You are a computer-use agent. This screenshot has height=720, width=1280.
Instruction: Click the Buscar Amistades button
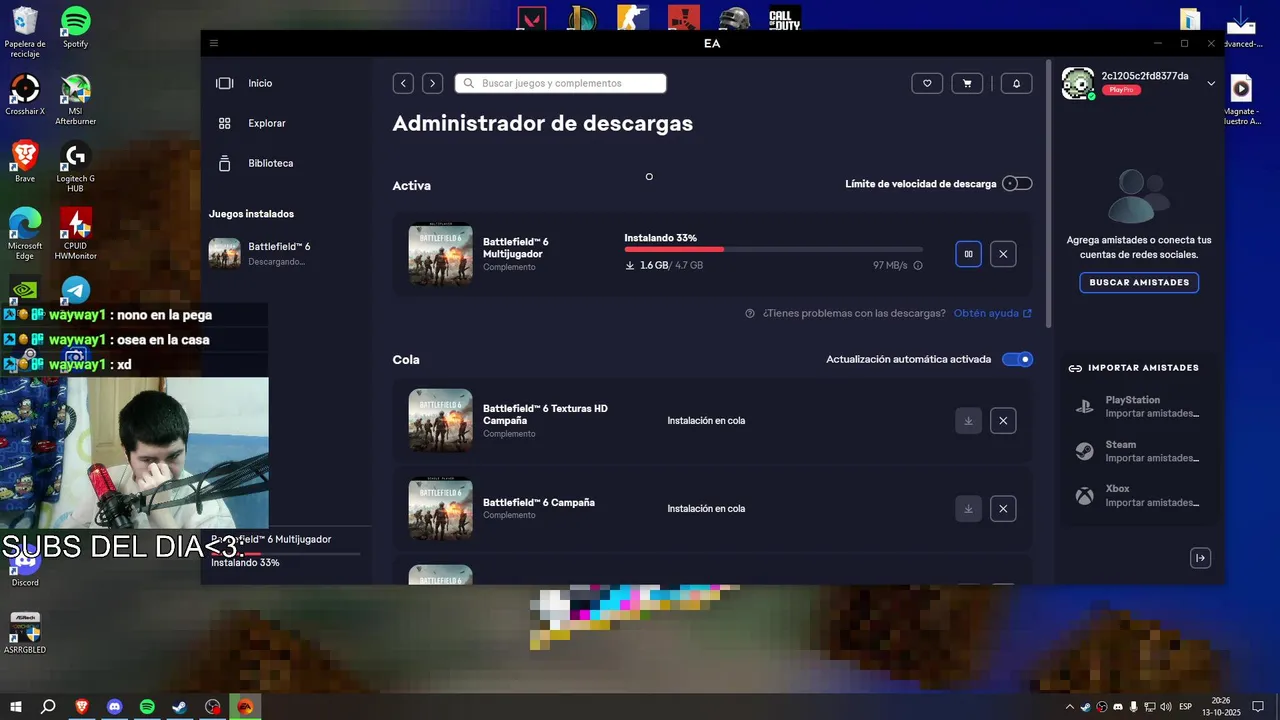1139,283
